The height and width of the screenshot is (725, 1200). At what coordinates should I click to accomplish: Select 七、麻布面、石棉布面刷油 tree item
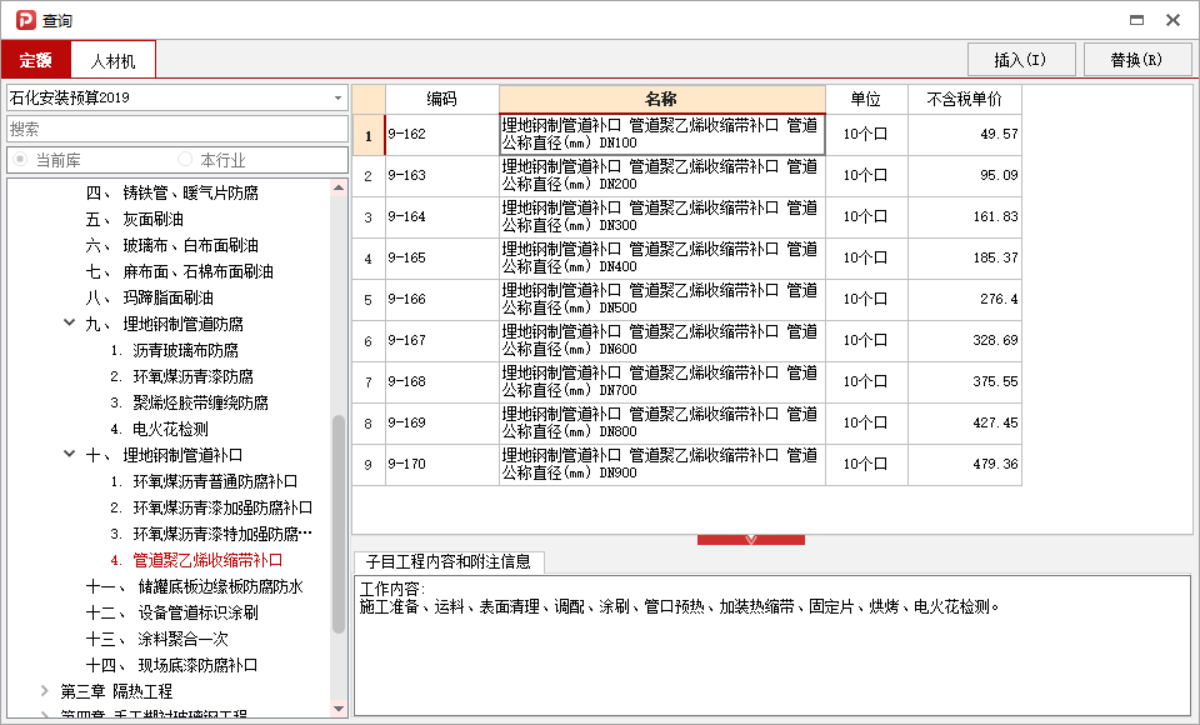(x=179, y=271)
